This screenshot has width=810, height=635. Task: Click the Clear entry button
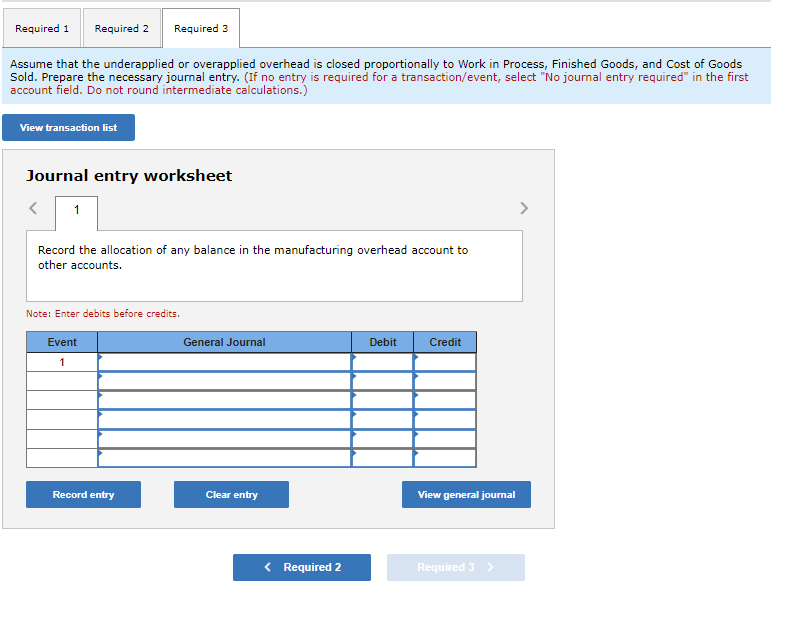click(231, 494)
